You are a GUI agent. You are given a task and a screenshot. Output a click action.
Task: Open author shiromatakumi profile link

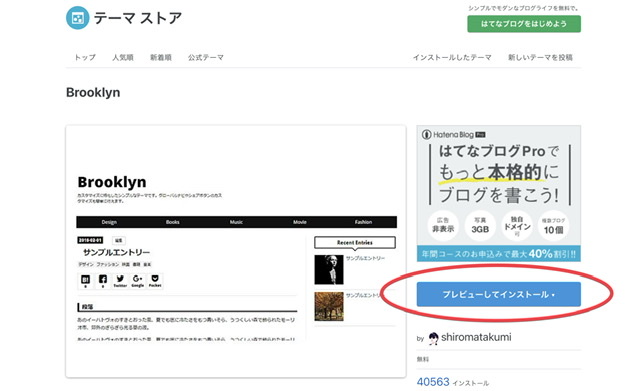tap(476, 337)
